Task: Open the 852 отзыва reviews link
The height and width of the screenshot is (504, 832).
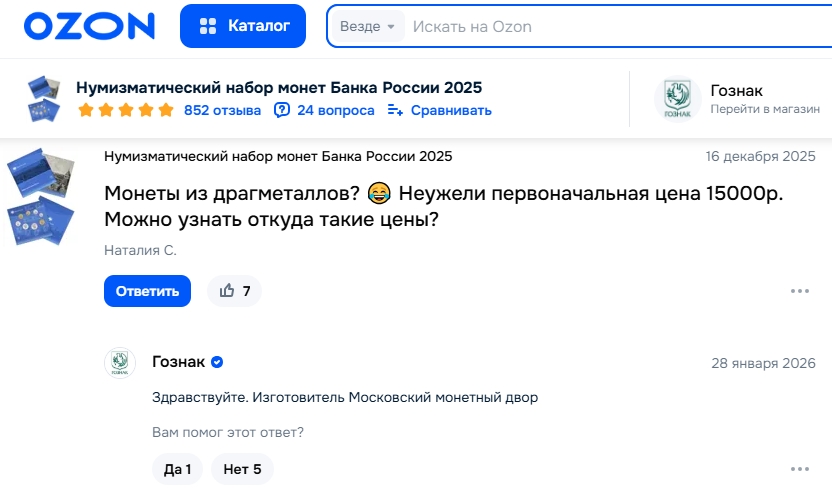Action: (x=222, y=110)
